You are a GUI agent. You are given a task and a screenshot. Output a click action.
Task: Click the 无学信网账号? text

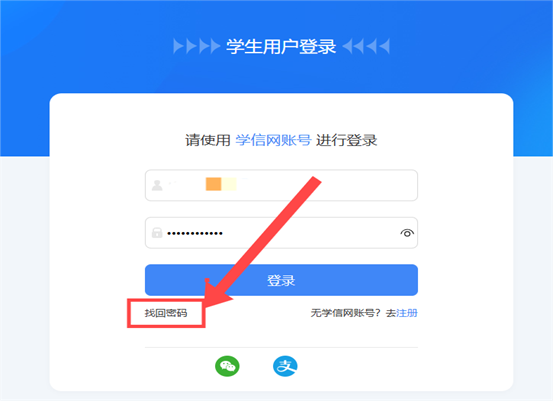tap(346, 313)
